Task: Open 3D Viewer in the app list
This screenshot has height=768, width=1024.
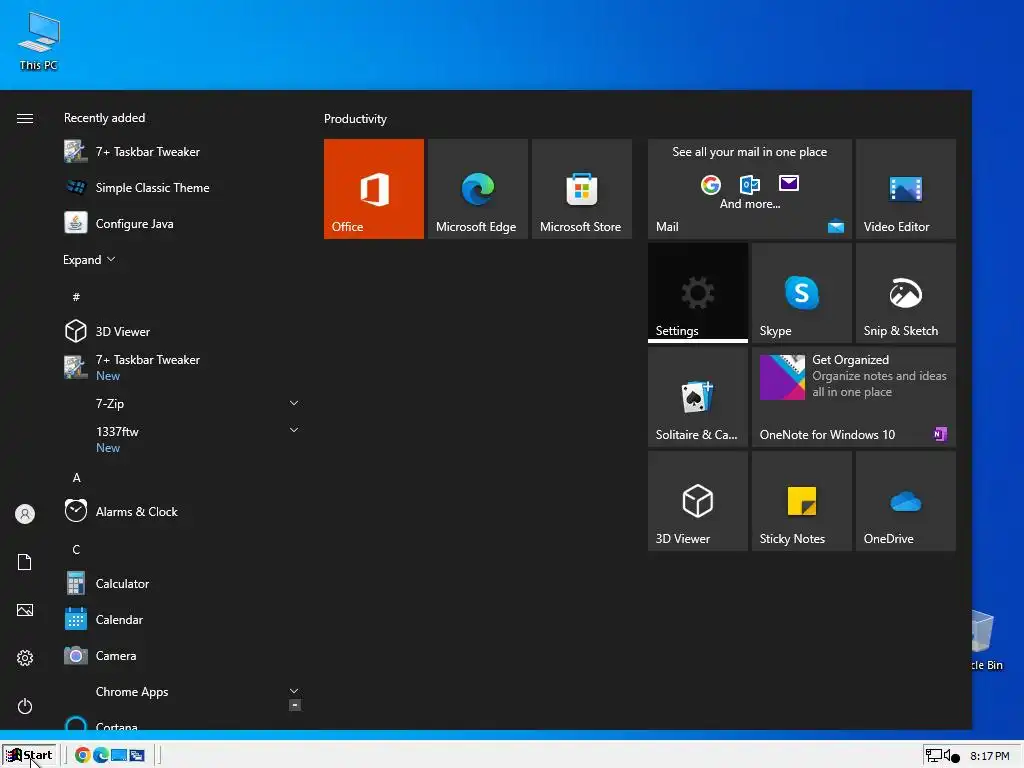Action: [x=182, y=331]
